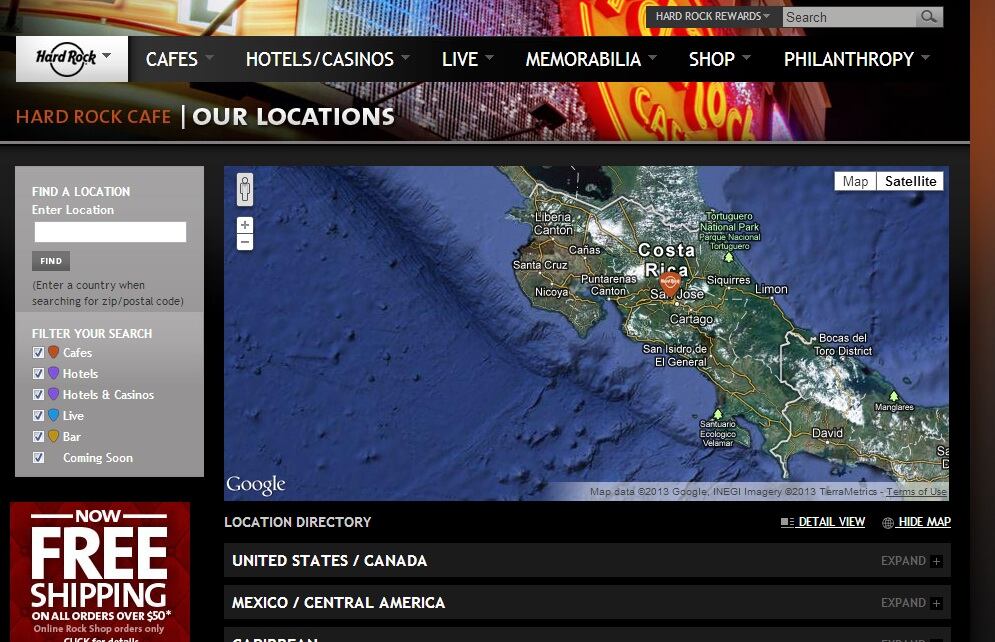Open the Hotels/Casinos menu
The image size is (995, 642).
click(x=327, y=60)
